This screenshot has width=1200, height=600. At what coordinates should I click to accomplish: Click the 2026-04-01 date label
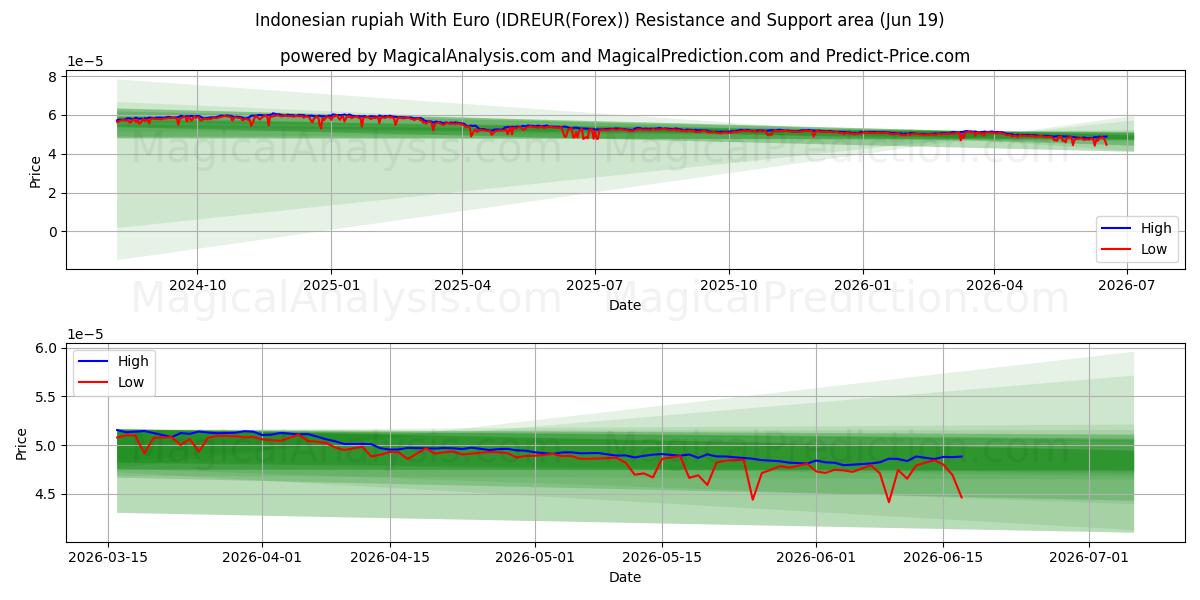pos(263,558)
